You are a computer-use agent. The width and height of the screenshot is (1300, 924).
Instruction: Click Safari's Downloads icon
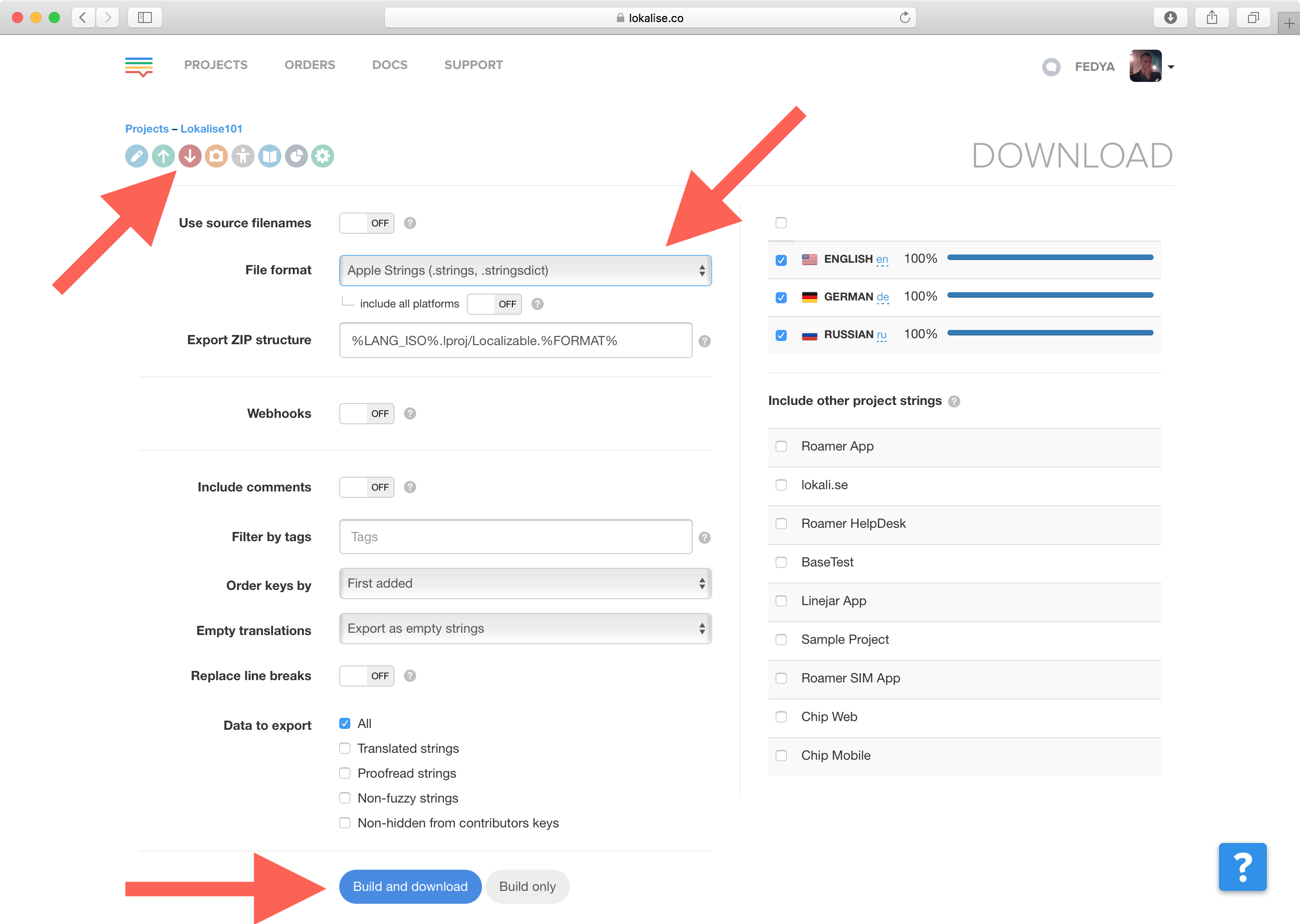[x=1170, y=17]
